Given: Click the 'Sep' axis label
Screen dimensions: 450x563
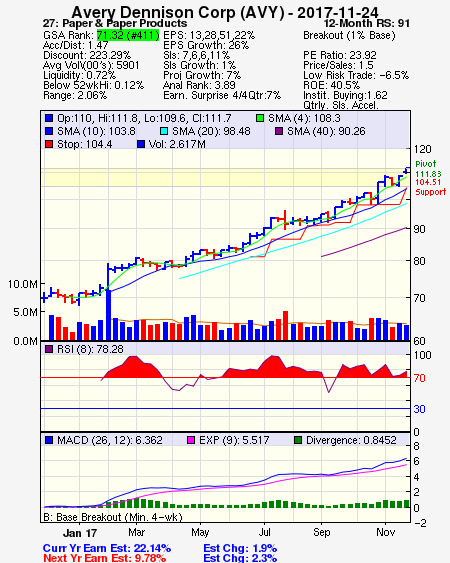Looking at the screenshot, I should 321,532.
